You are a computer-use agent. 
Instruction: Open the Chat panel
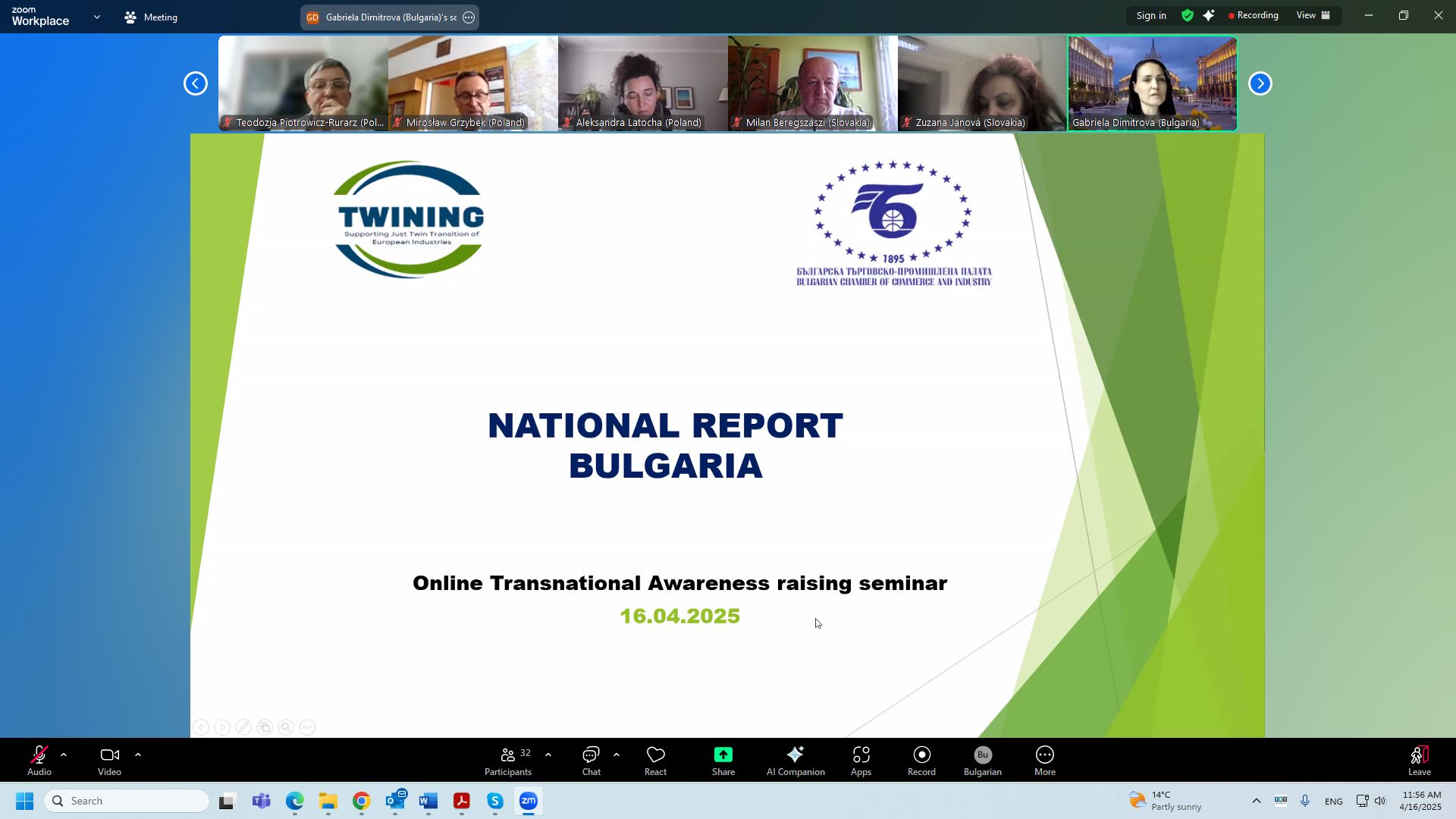(x=591, y=761)
